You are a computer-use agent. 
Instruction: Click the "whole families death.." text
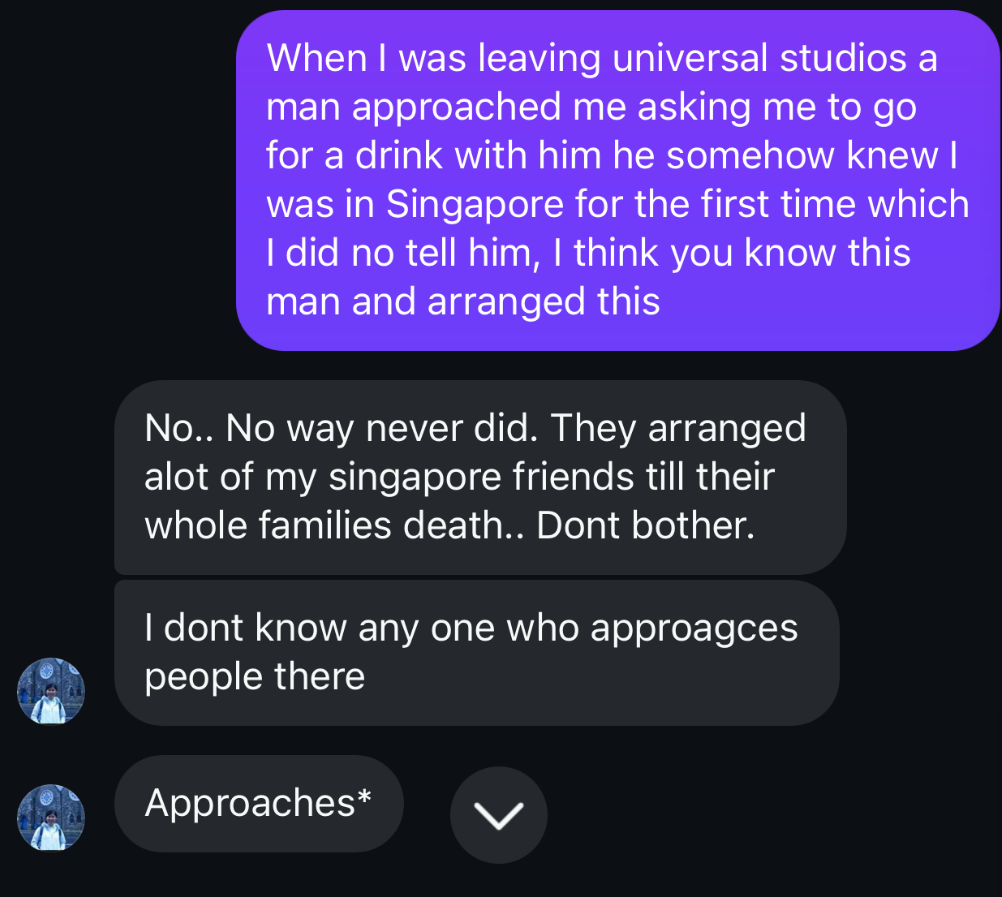[335, 526]
